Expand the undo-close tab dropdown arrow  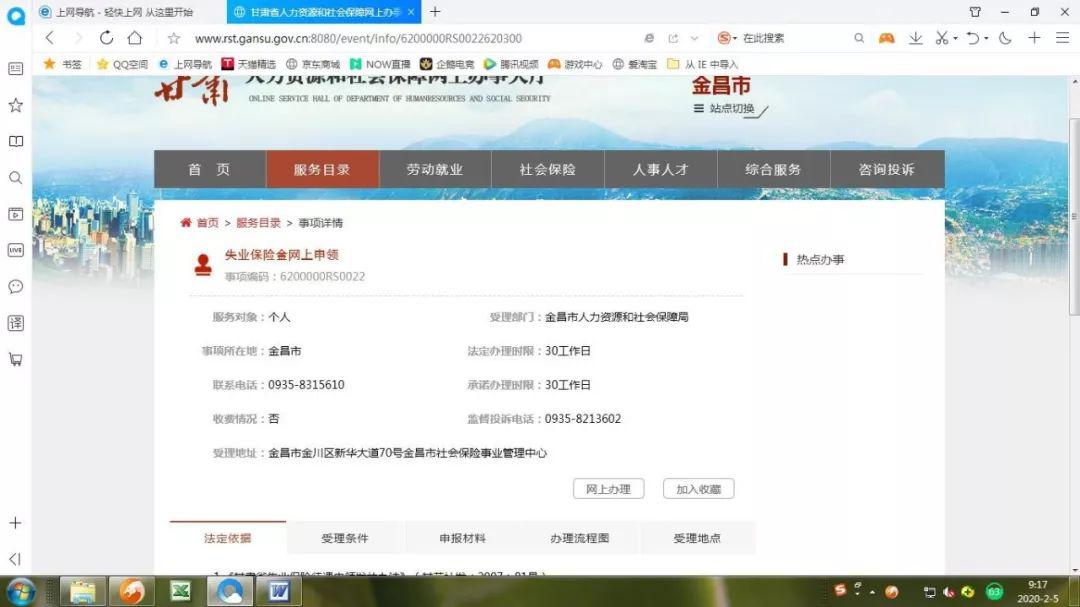(986, 39)
